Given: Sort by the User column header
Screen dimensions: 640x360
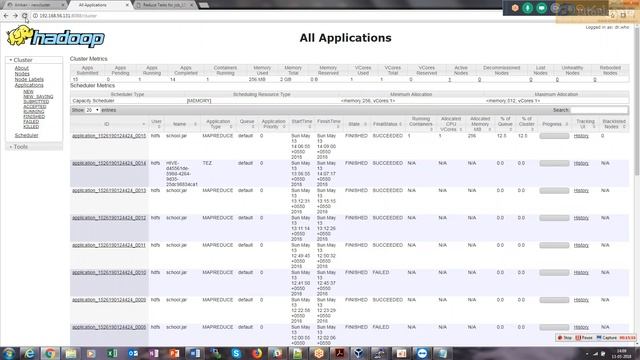Looking at the screenshot, I should pos(156,124).
